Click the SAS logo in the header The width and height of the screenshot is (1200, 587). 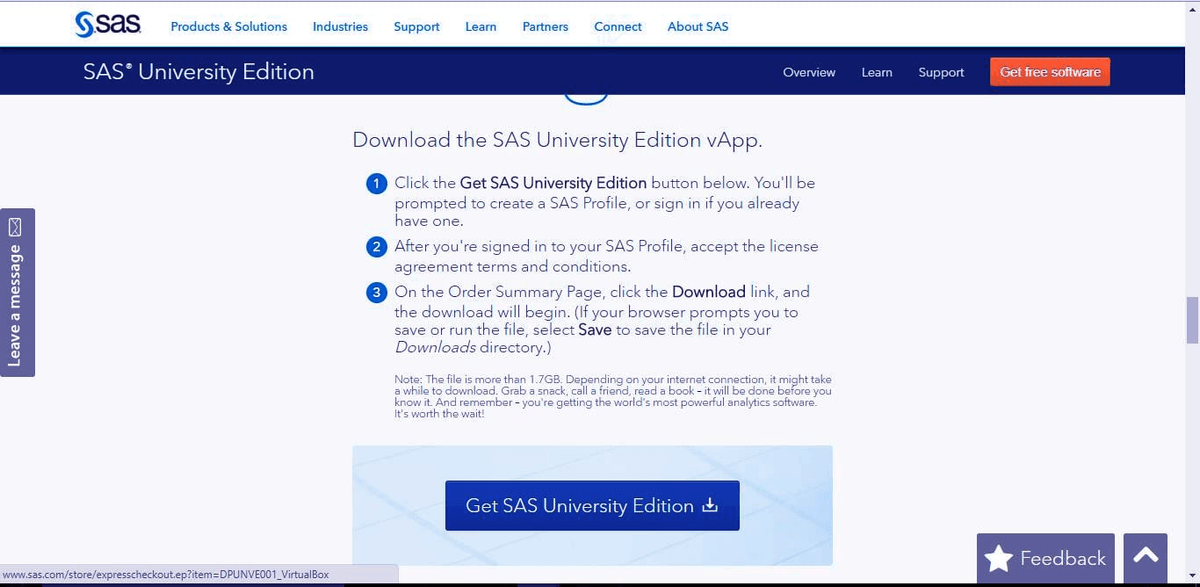pos(108,25)
